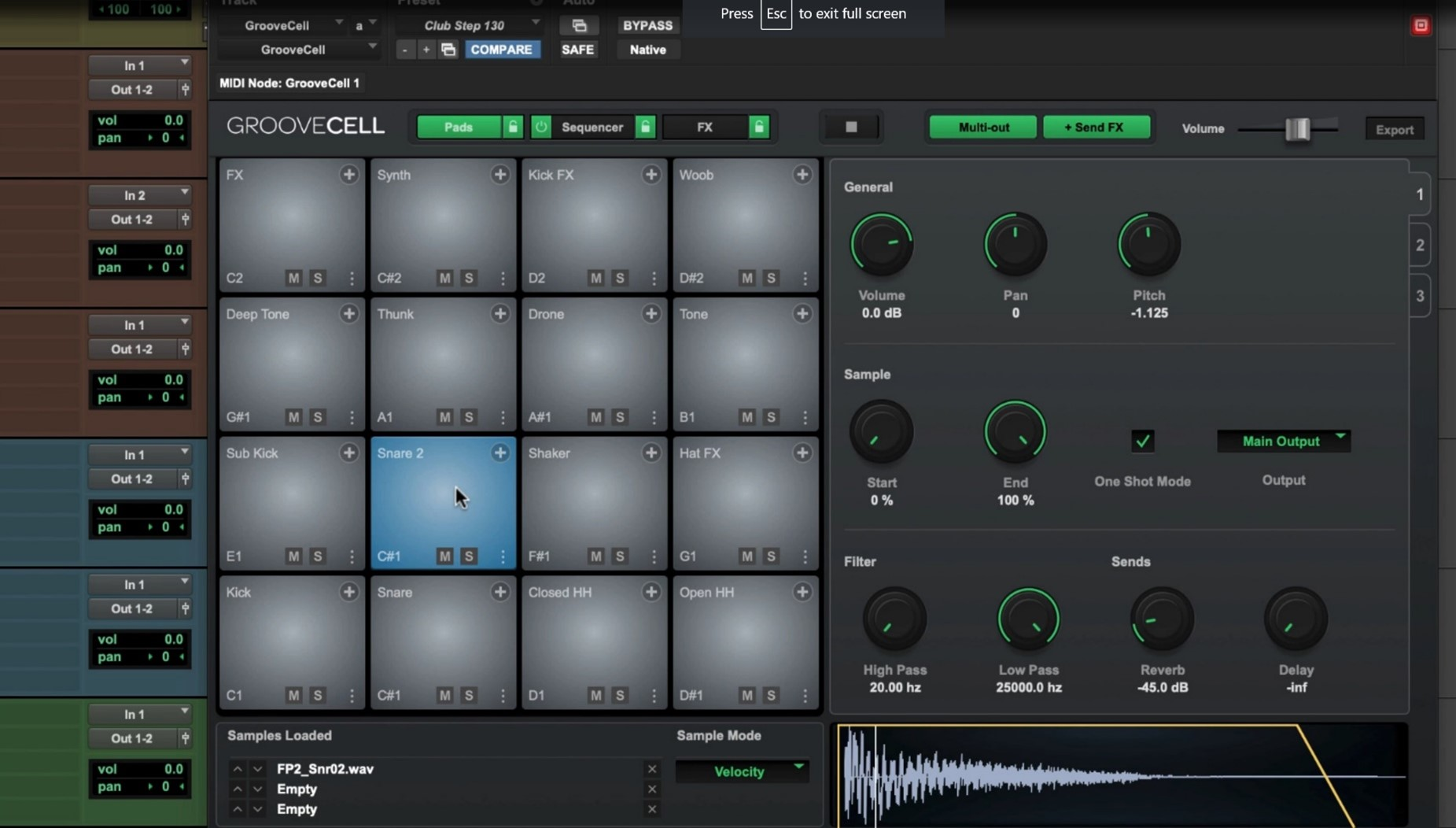Click the next preset plus button
This screenshot has height=828, width=1456.
tap(426, 50)
